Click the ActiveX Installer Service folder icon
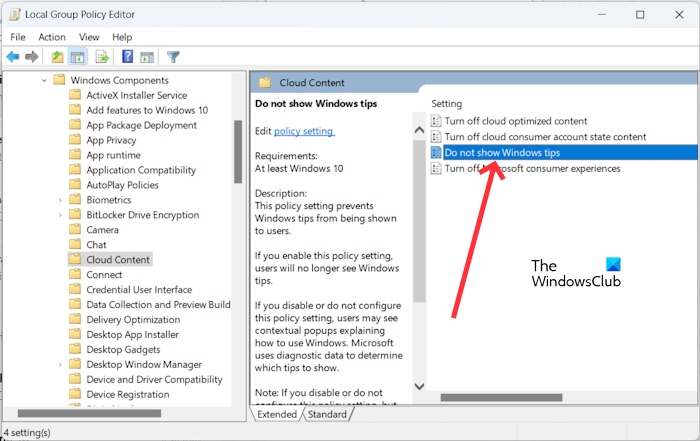 (x=75, y=95)
